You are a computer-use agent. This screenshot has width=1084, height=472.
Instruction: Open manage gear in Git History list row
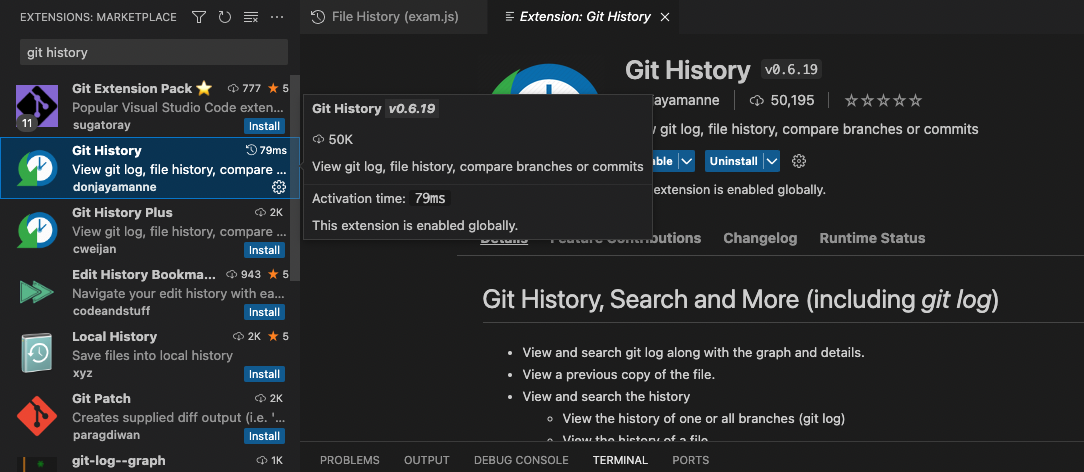(x=279, y=187)
